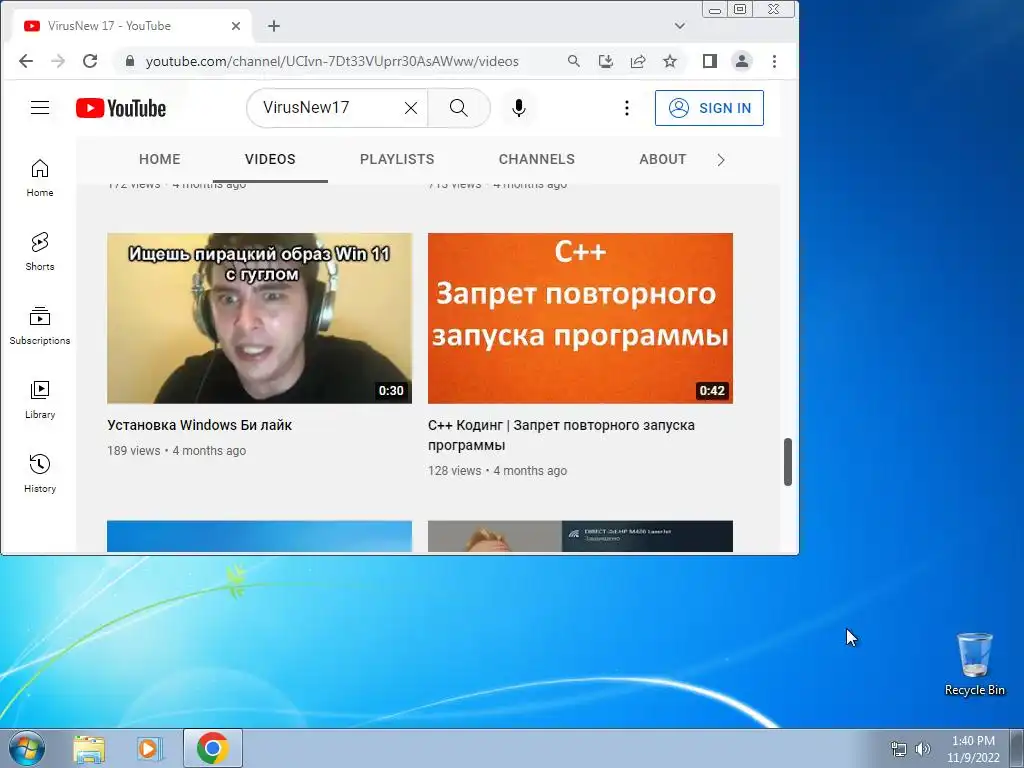Click the YouTube logo

pos(121,108)
